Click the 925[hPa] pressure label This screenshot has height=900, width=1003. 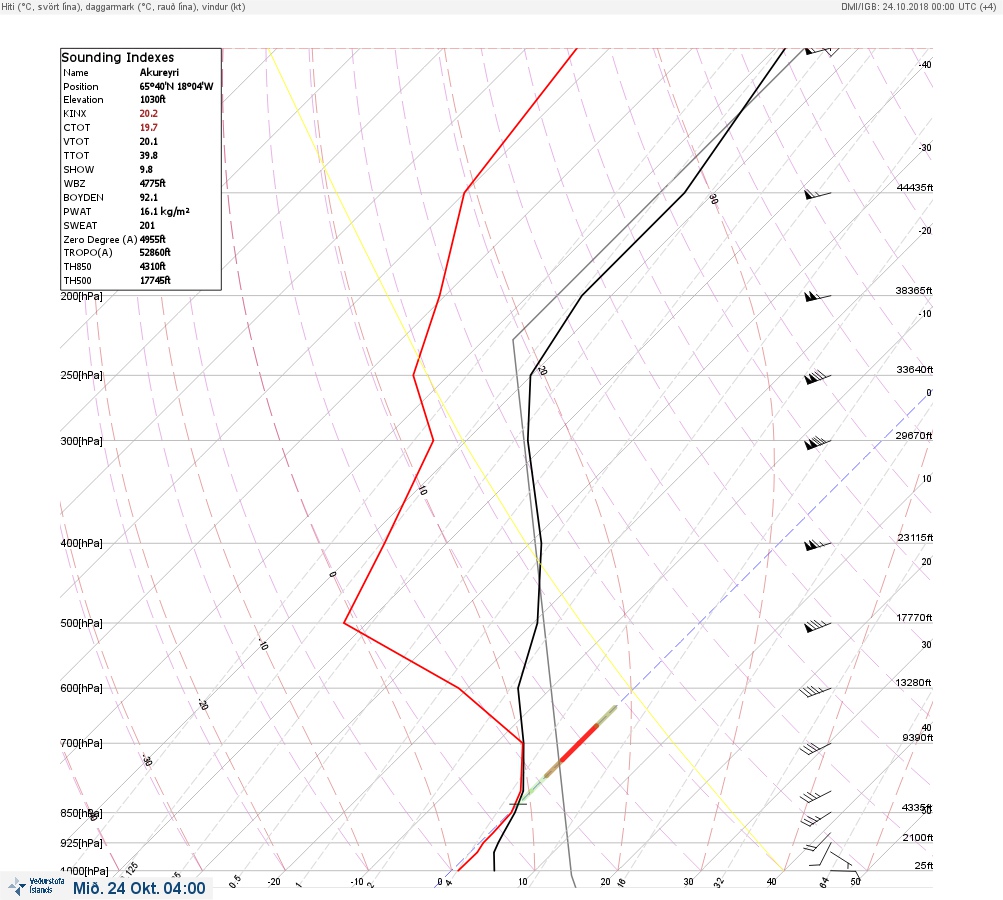click(81, 843)
